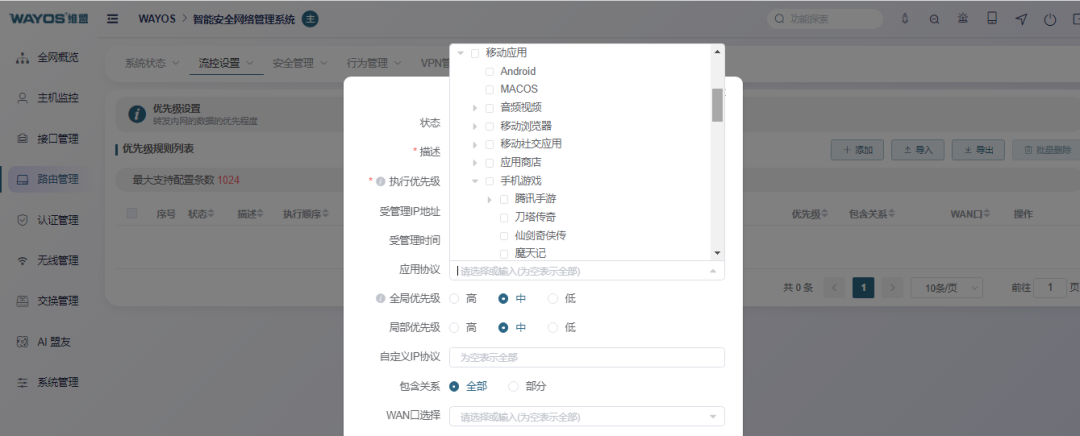The image size is (1080, 436).
Task: Click the tree scrollbar down arrow
Action: pyautogui.click(x=717, y=253)
